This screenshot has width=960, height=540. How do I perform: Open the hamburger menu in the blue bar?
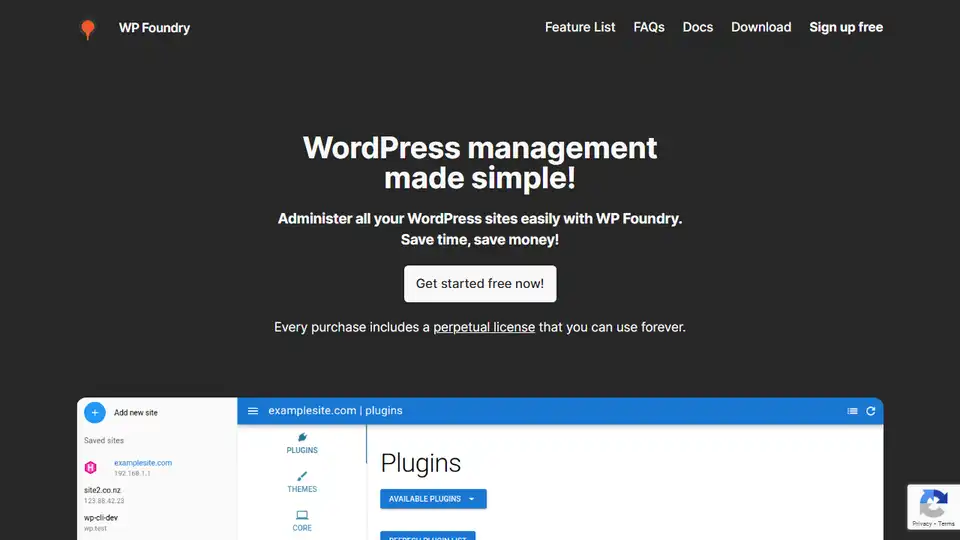pos(253,411)
